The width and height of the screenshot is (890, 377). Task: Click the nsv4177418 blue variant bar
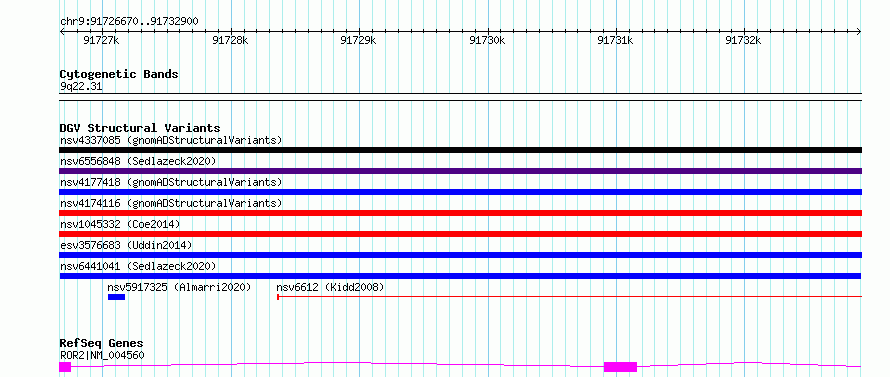coord(460,192)
